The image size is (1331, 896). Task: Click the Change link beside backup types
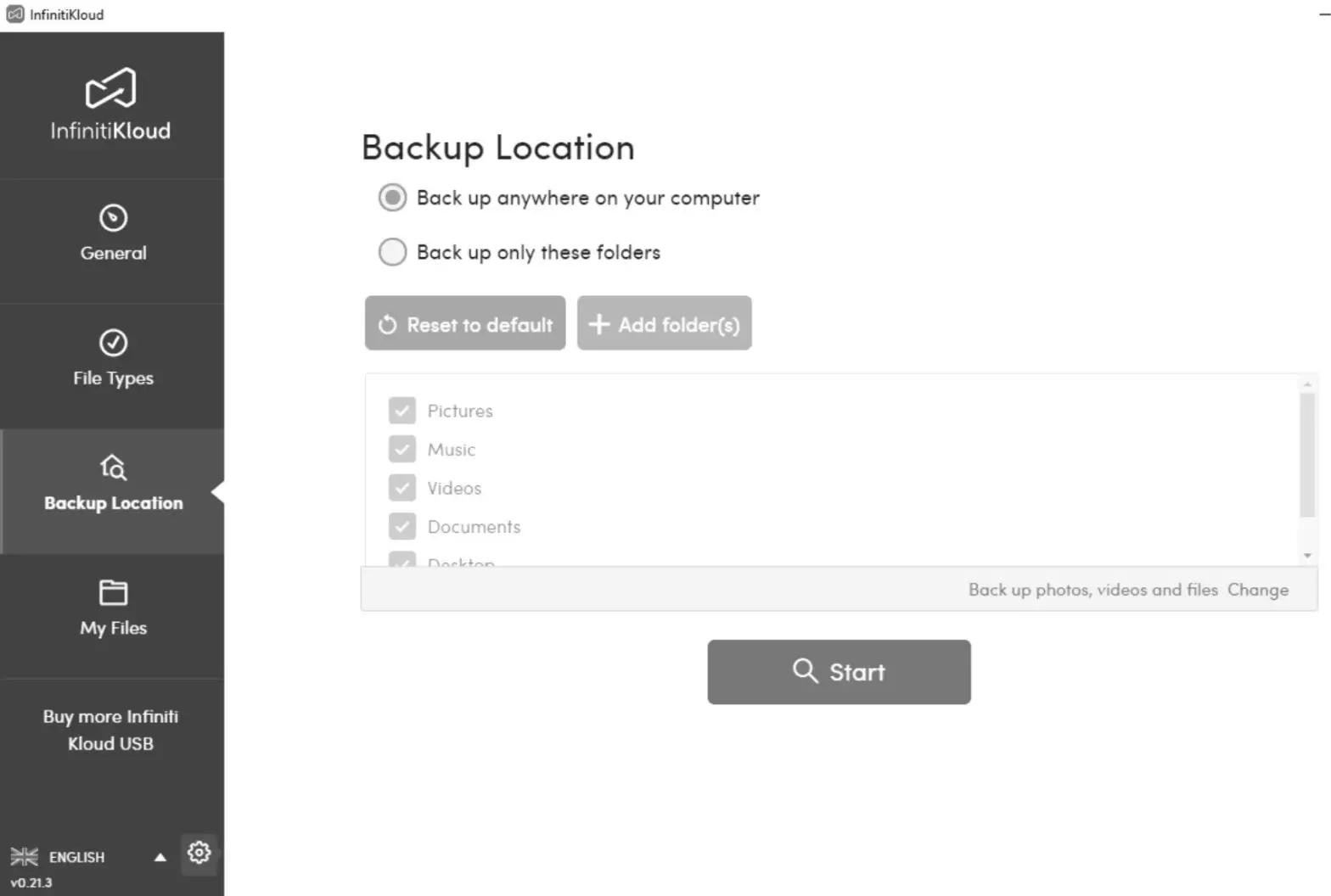coord(1258,590)
